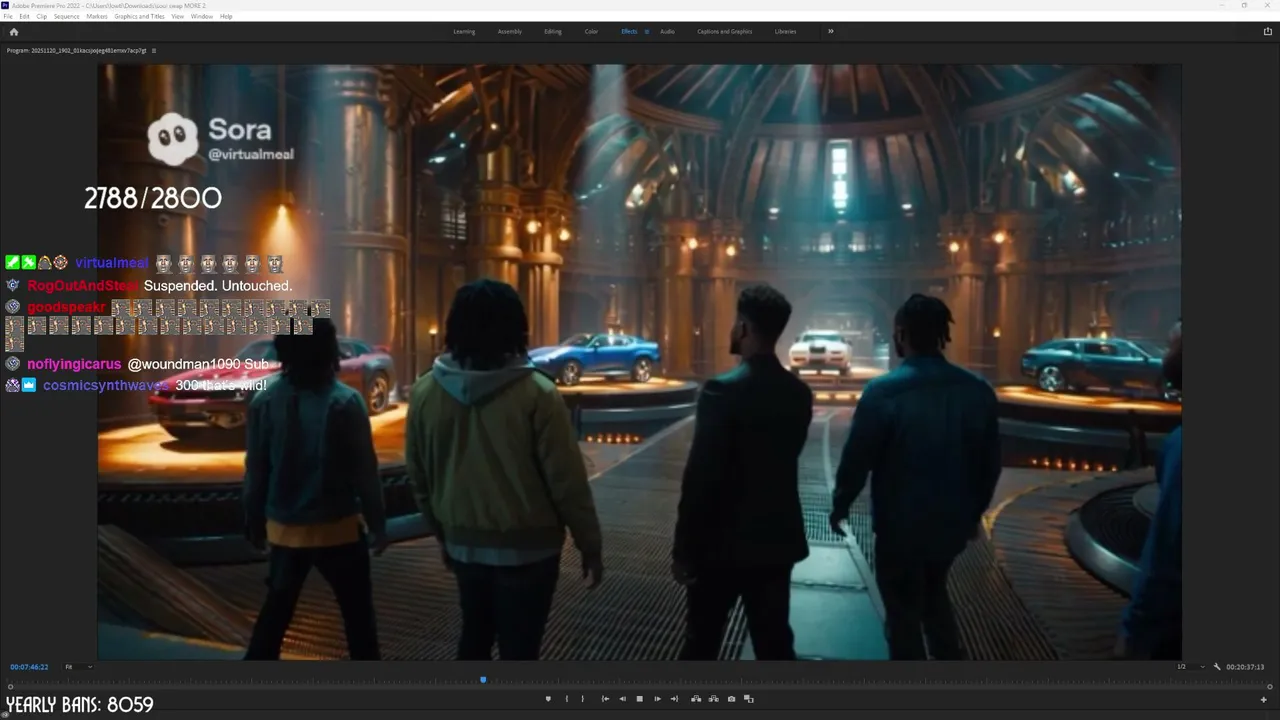Open the File menu

click(x=8, y=16)
